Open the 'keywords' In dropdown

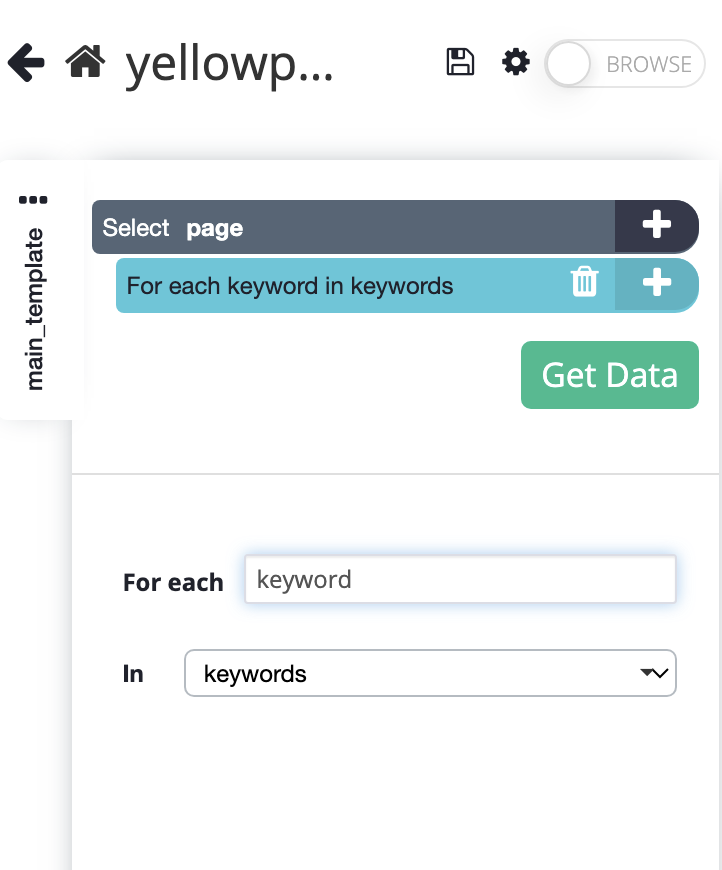point(430,673)
